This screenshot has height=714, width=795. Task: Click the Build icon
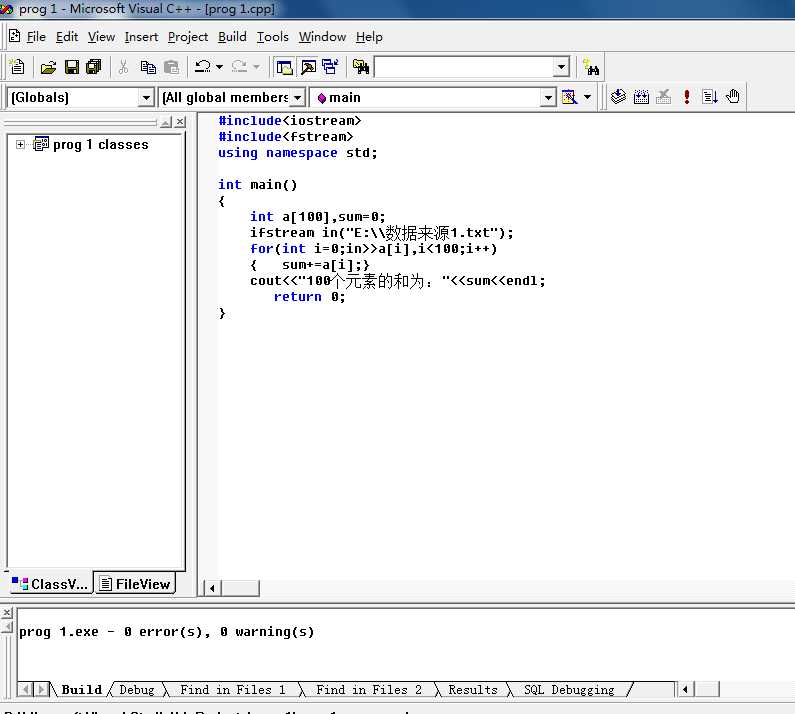click(641, 96)
